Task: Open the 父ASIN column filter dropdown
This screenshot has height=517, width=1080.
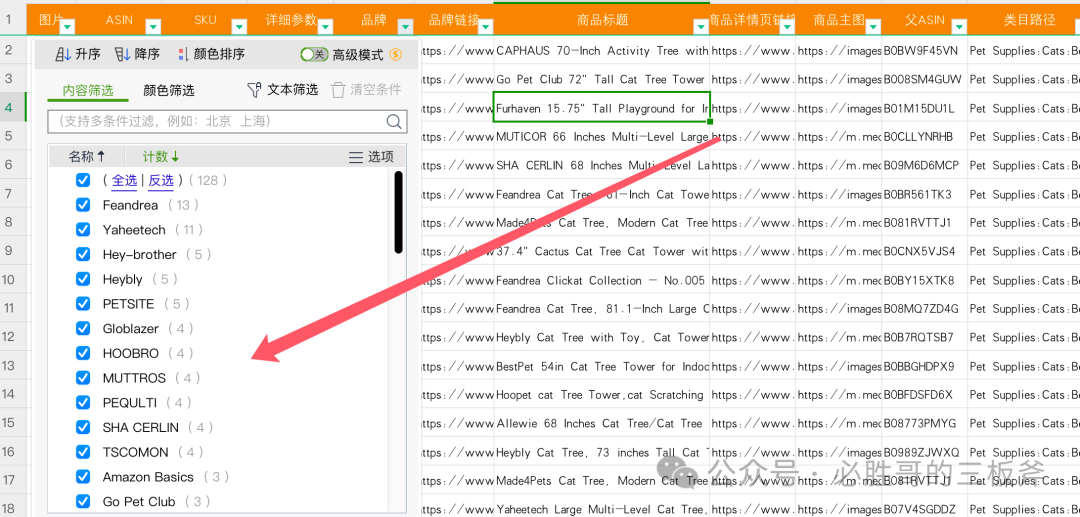Action: (x=959, y=28)
